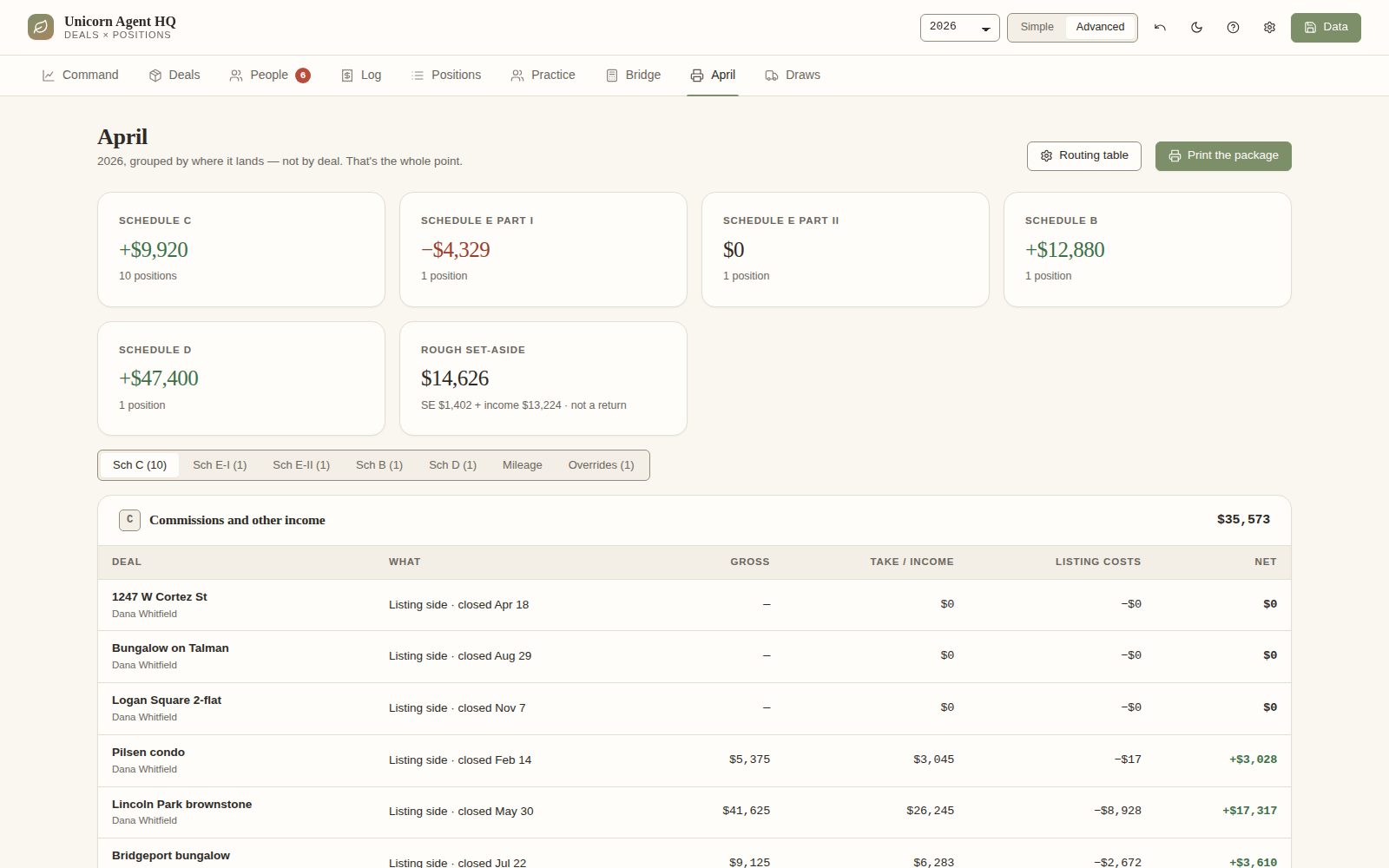Screen dimensions: 1389x868
Task: Select the Sch E-I (1) sub-tab
Action: pyautogui.click(x=220, y=465)
